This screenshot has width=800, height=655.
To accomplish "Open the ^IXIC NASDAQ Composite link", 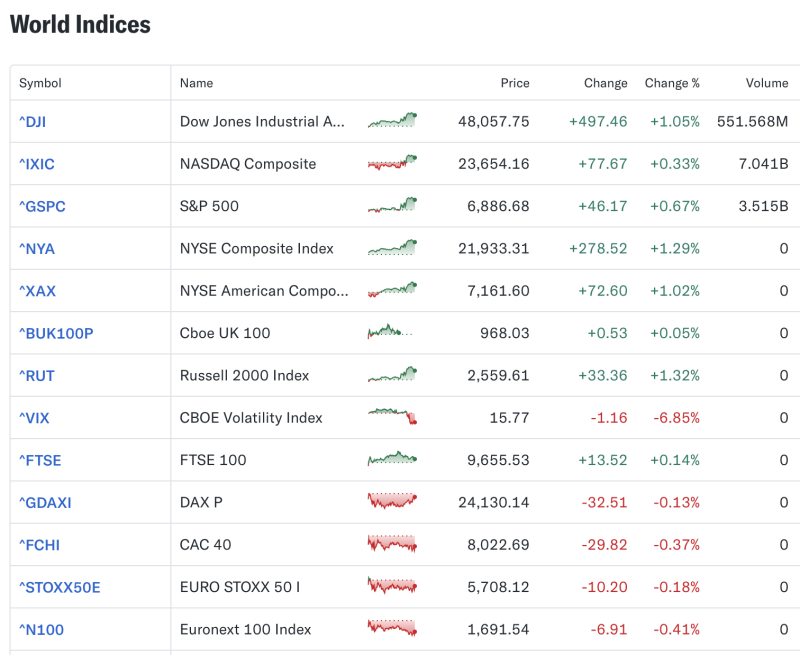I will pyautogui.click(x=37, y=164).
